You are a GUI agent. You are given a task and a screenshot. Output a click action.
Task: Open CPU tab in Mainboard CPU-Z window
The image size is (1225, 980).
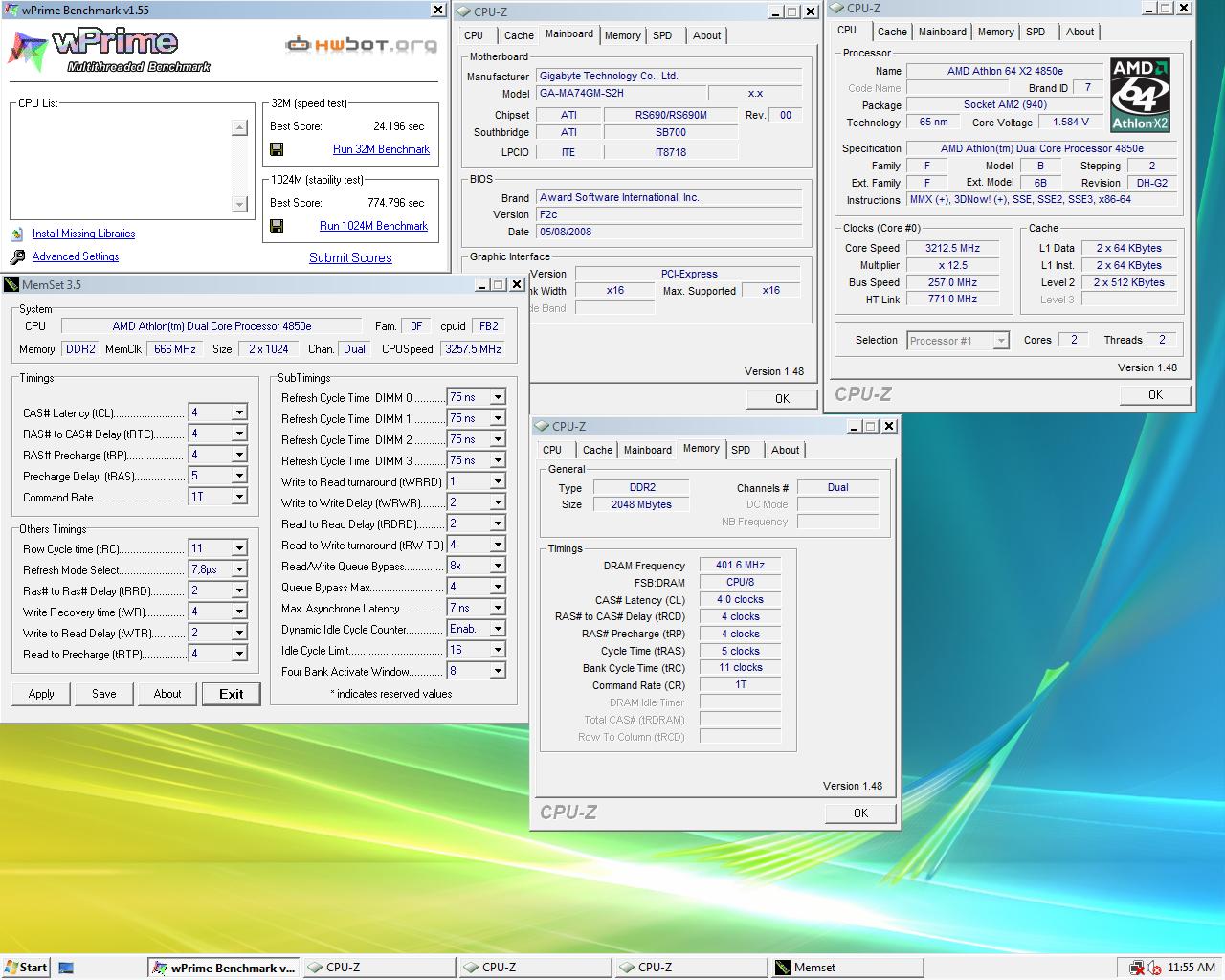(474, 35)
